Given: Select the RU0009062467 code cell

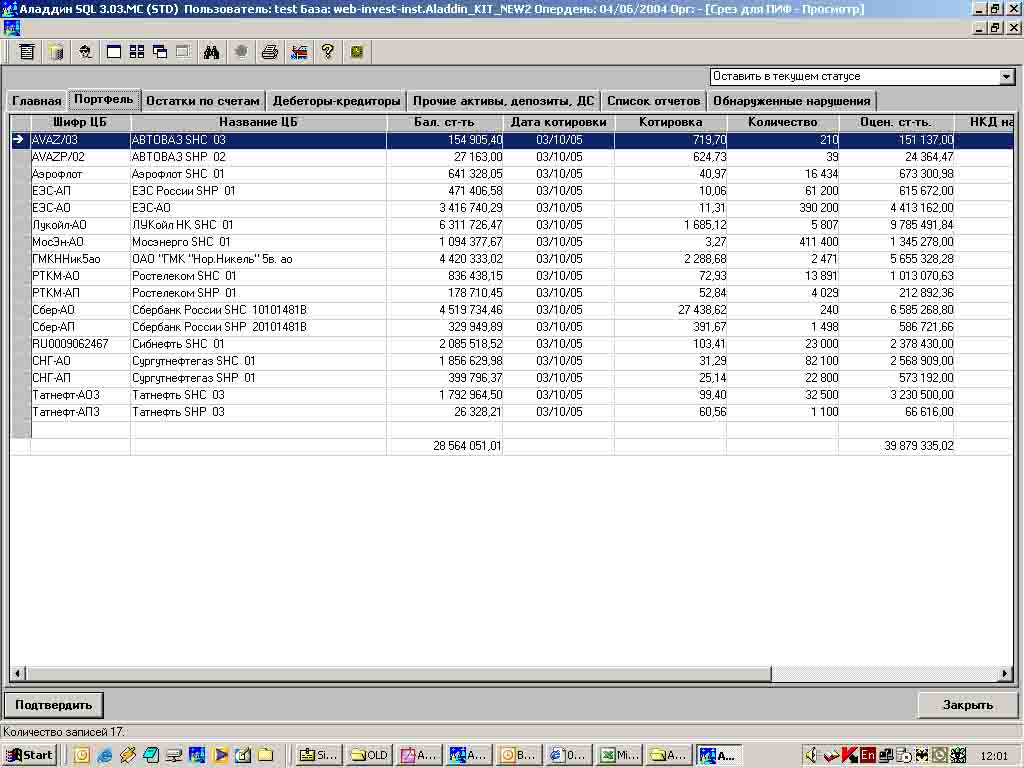Looking at the screenshot, I should [x=80, y=344].
